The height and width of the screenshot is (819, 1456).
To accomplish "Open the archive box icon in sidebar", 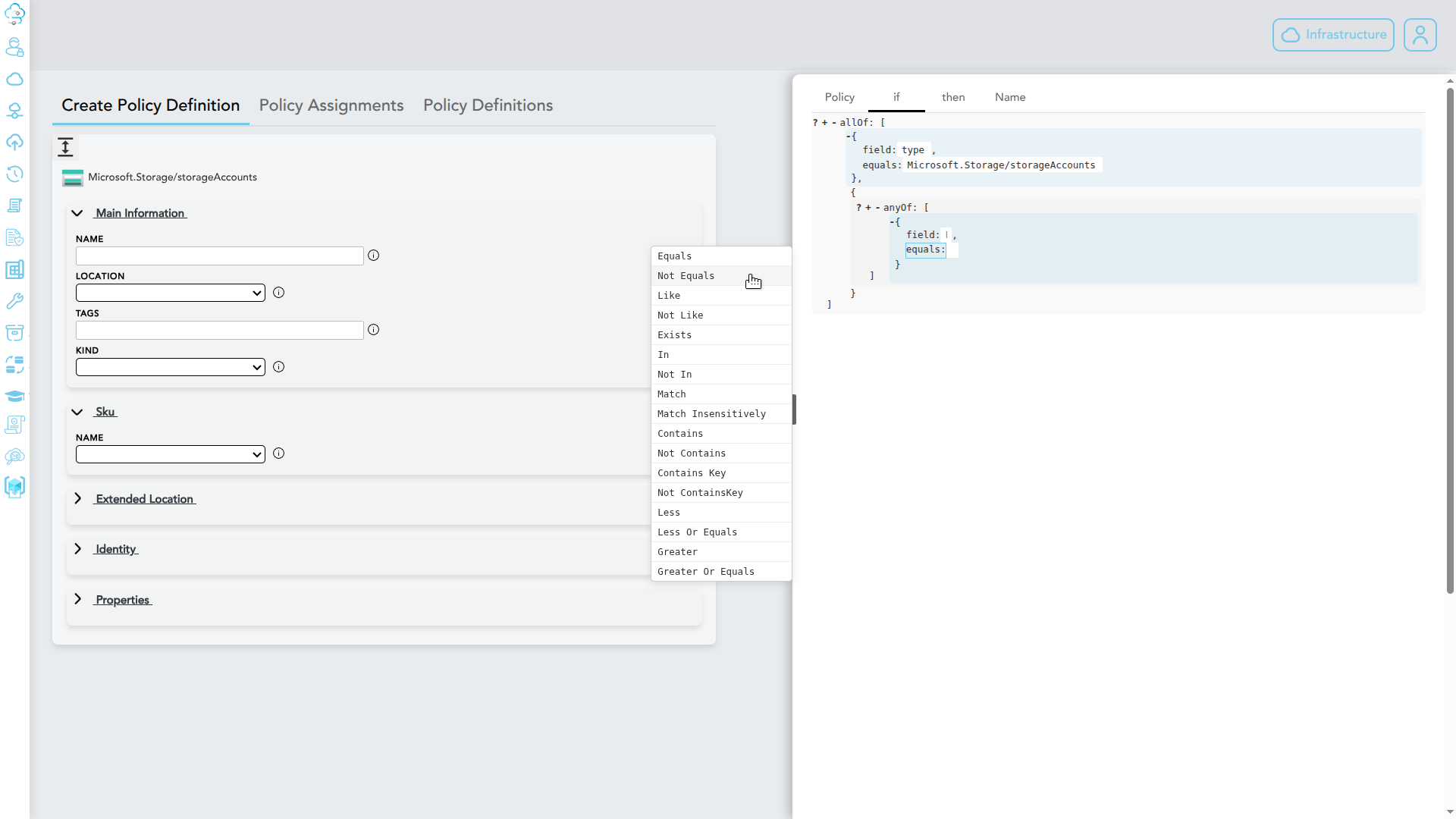I will point(14,332).
